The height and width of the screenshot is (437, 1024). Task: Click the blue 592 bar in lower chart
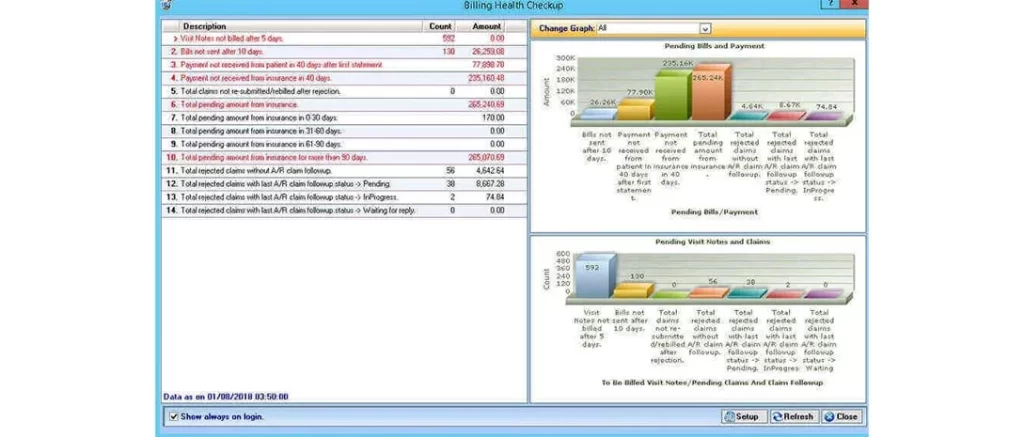click(x=595, y=276)
